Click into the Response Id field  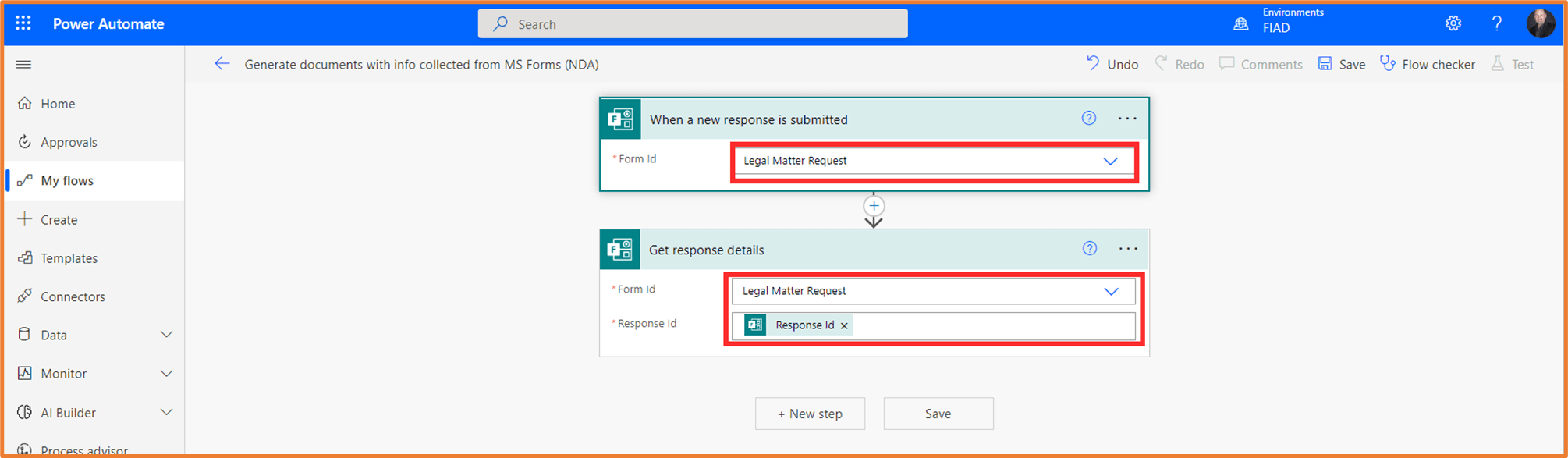click(933, 325)
